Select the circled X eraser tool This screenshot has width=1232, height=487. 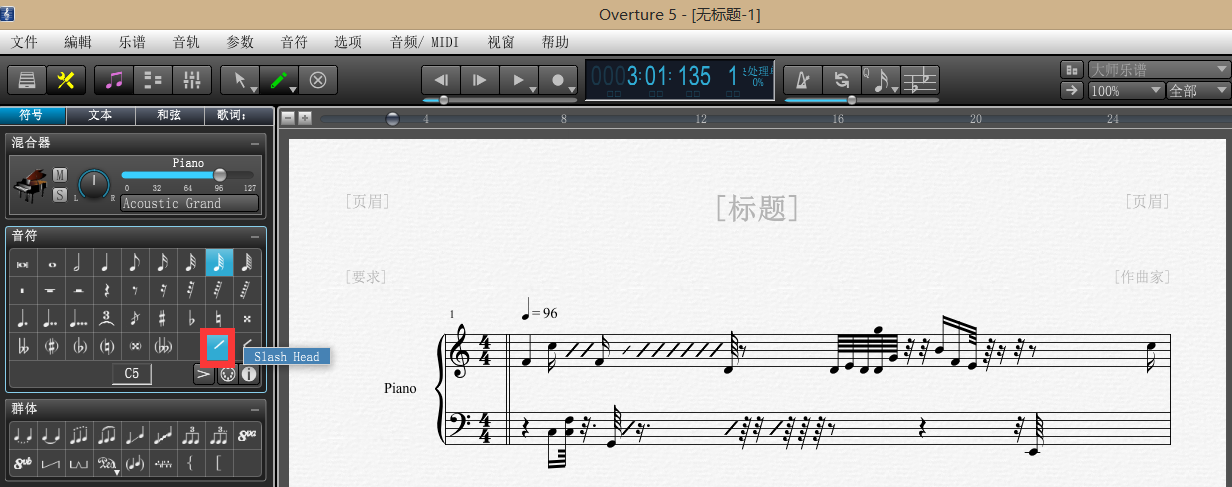318,80
